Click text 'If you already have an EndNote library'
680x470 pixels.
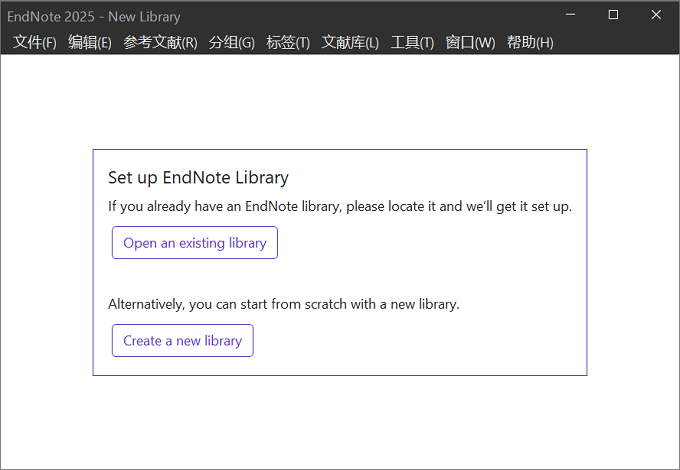point(225,206)
